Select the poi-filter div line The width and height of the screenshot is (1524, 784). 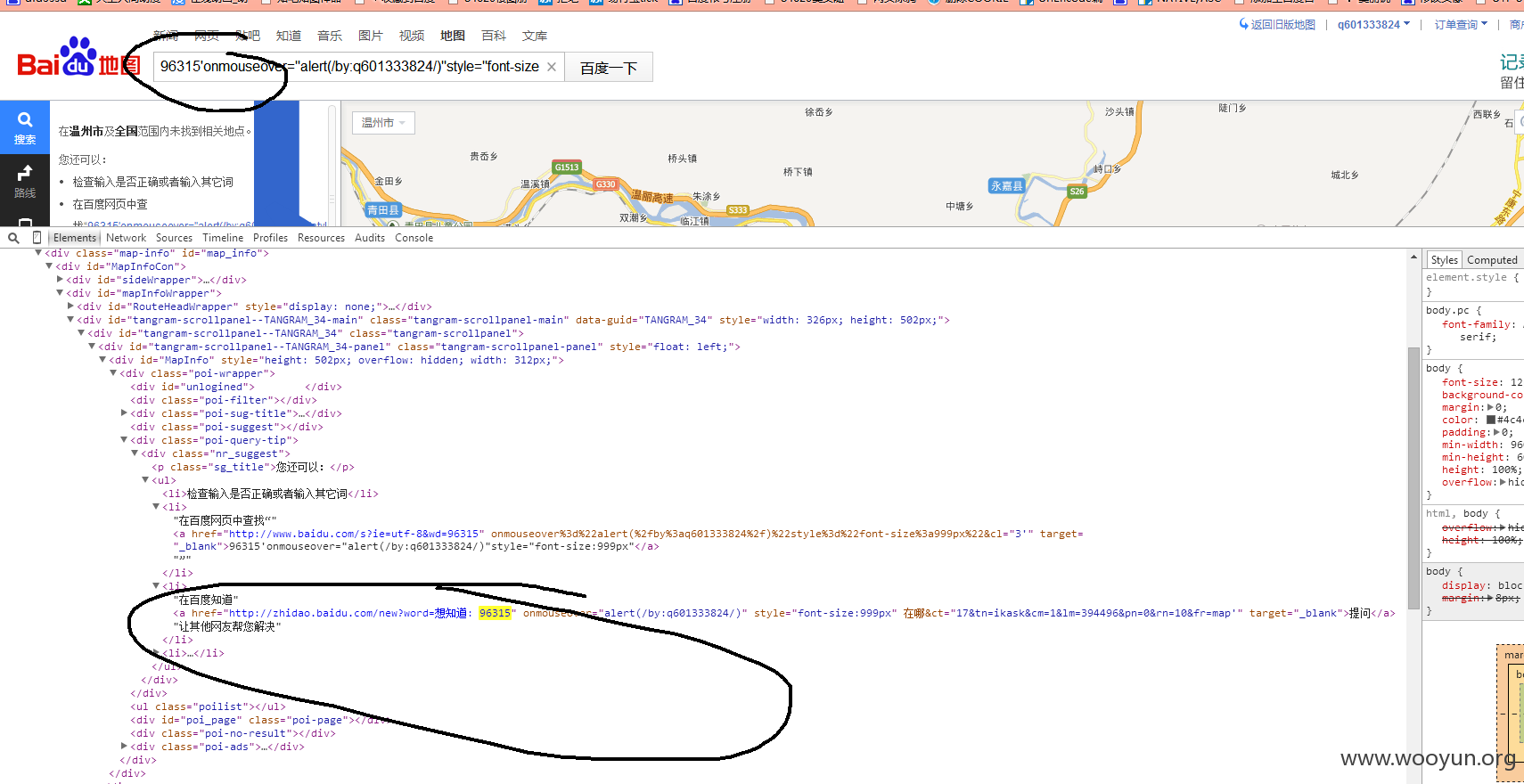tap(223, 400)
